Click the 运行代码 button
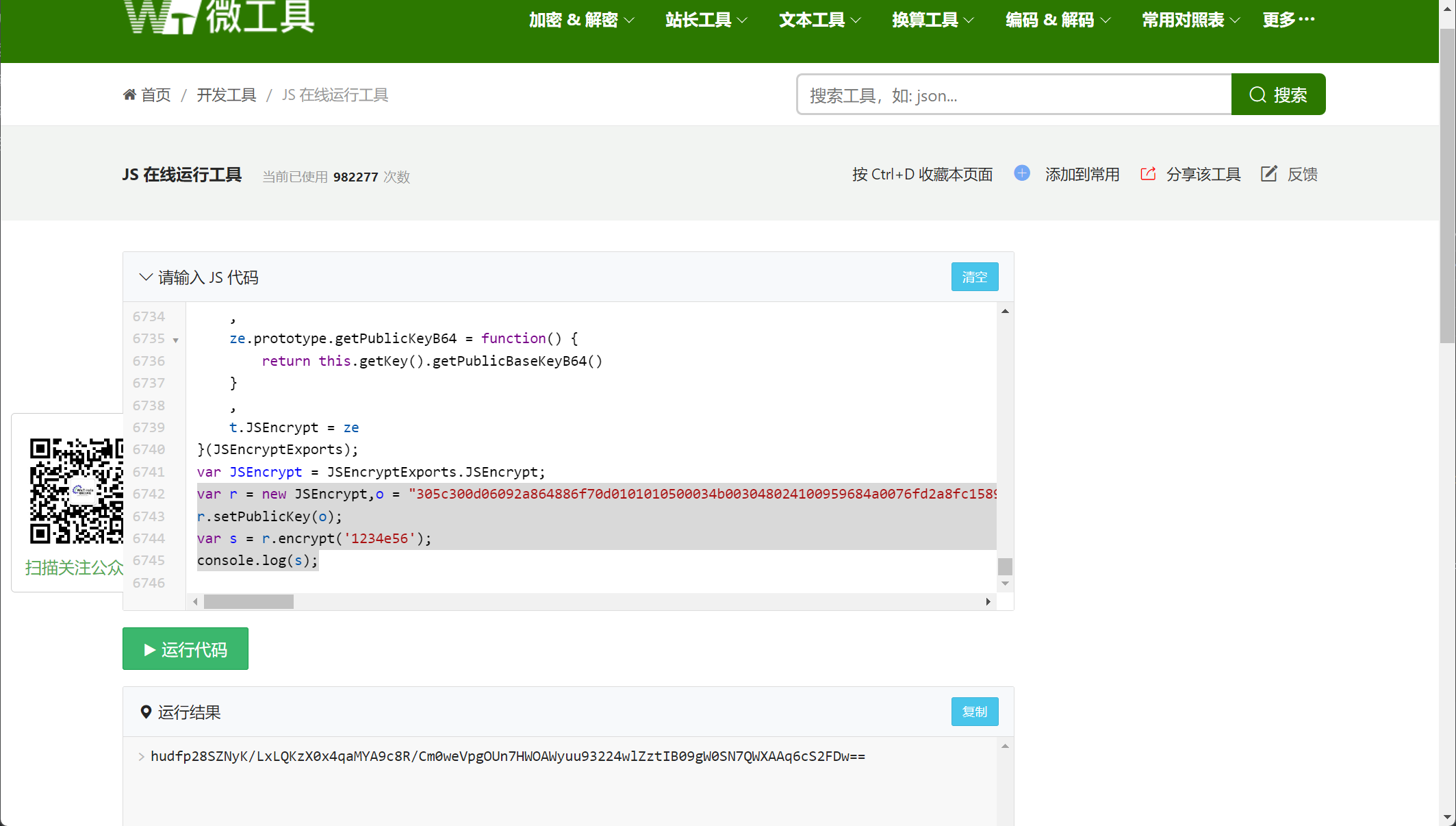This screenshot has height=826, width=1456. click(186, 649)
